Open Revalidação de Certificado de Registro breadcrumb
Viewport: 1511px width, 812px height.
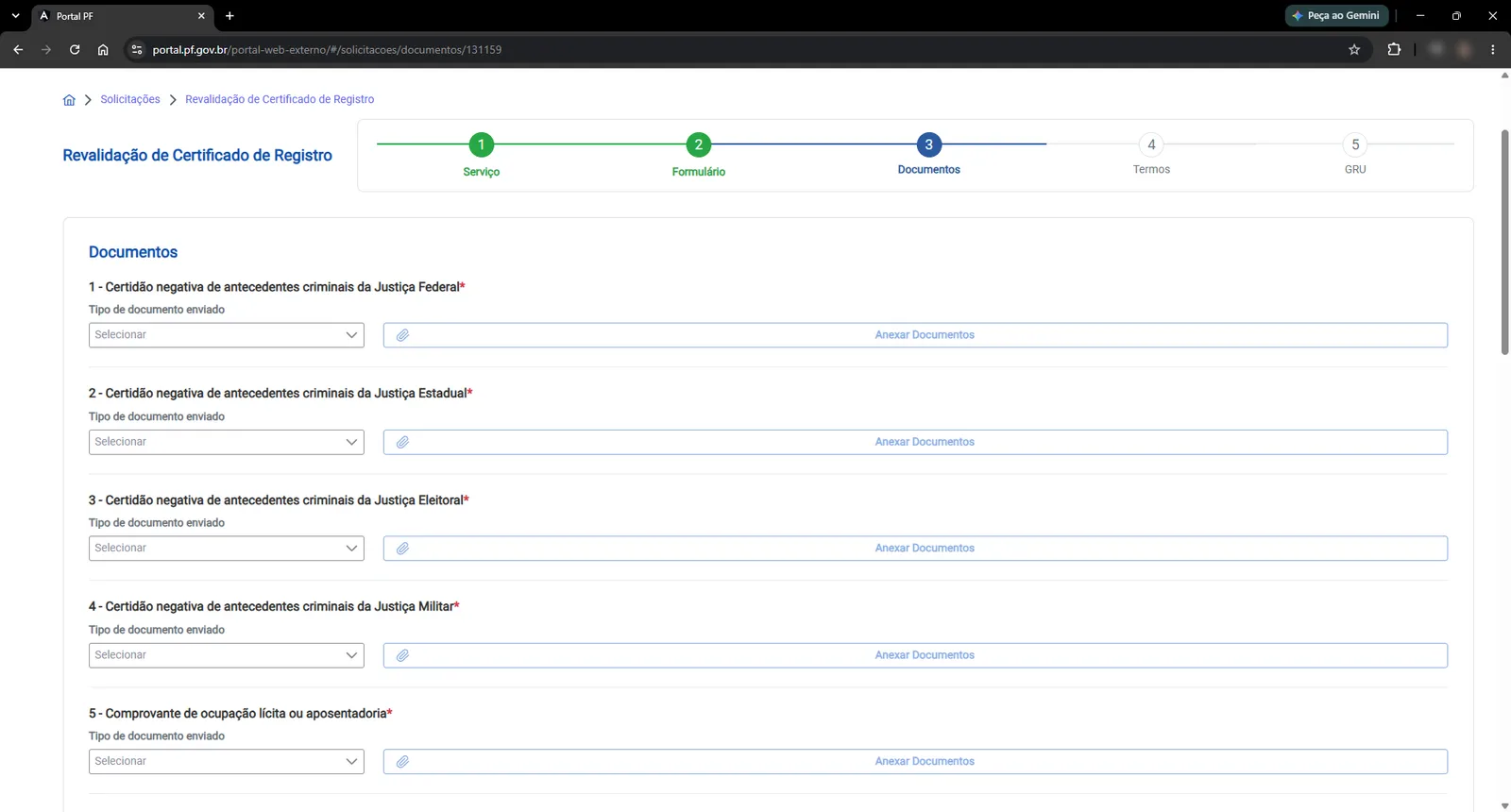tap(280, 100)
